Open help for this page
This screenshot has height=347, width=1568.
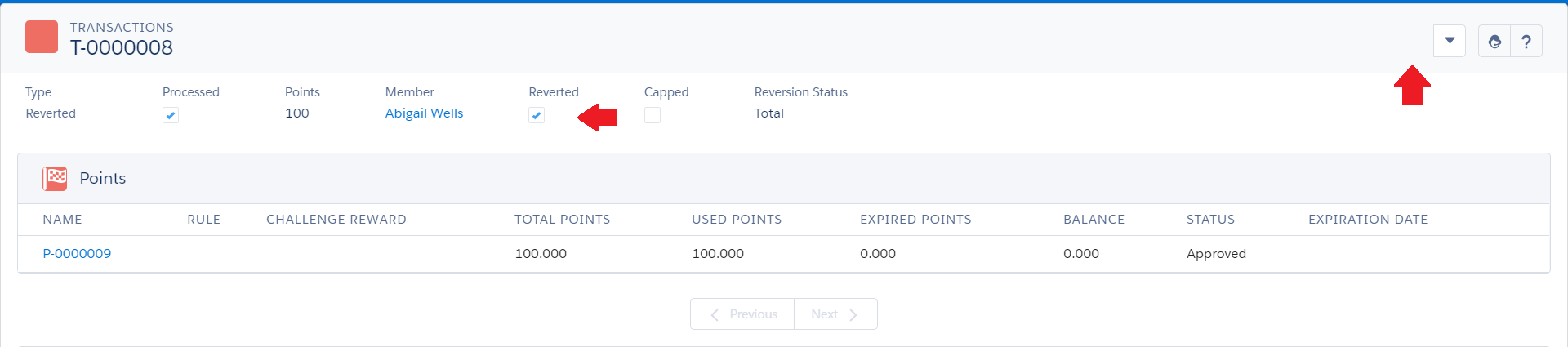[1526, 41]
